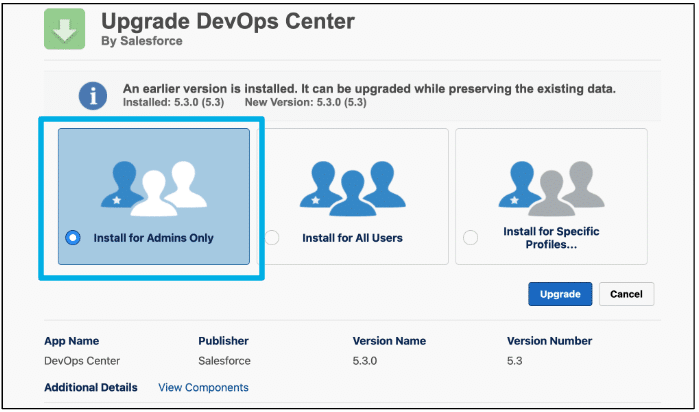This screenshot has width=699, height=412.
Task: Click the By Salesforce subtitle
Action: pos(142,41)
